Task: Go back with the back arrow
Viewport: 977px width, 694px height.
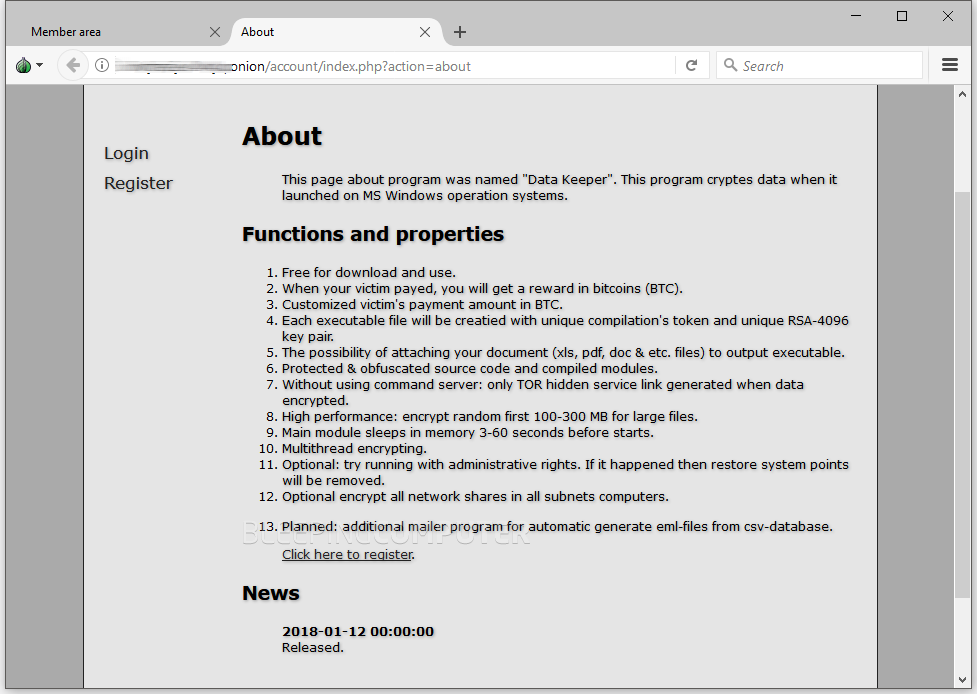Action: (x=73, y=65)
